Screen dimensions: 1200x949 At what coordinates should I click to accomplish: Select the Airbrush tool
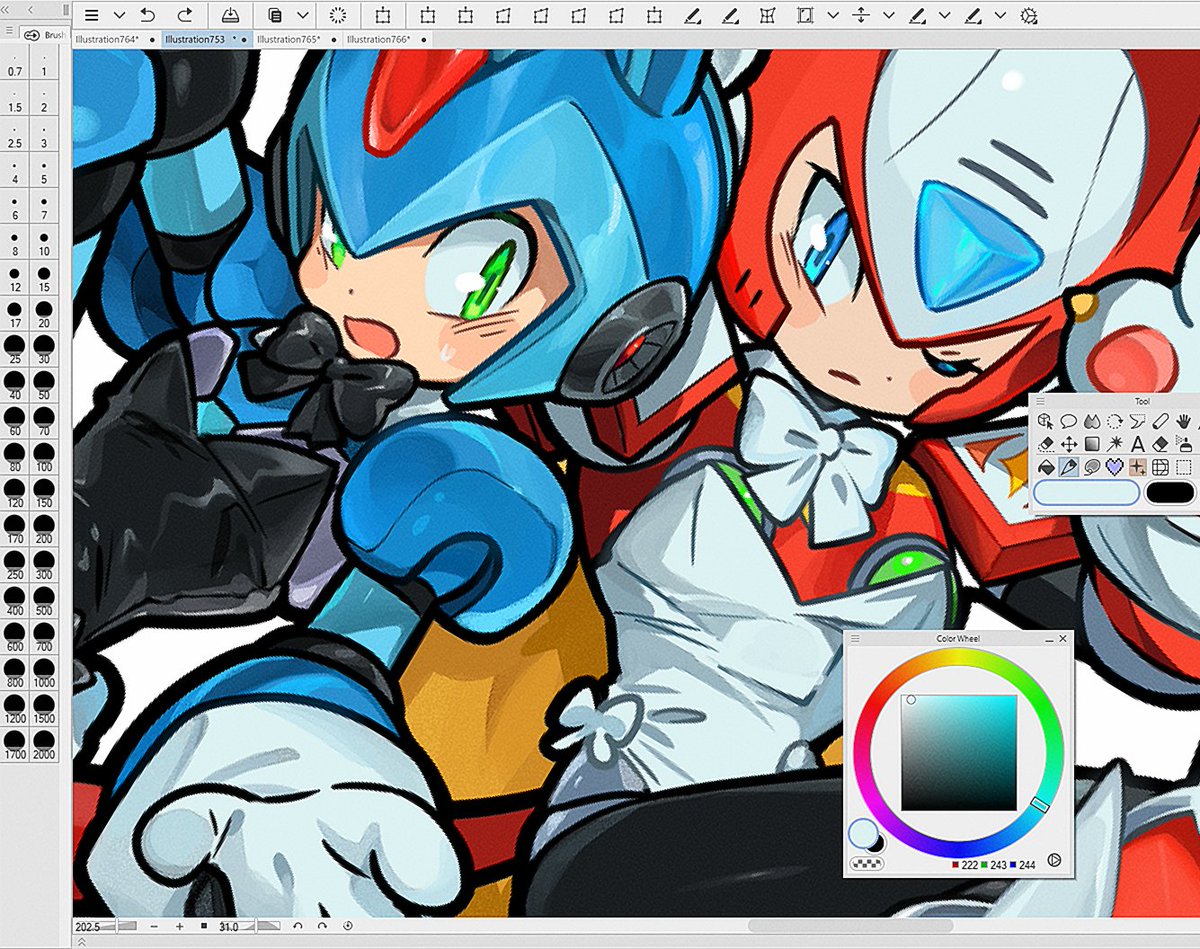point(1184,444)
